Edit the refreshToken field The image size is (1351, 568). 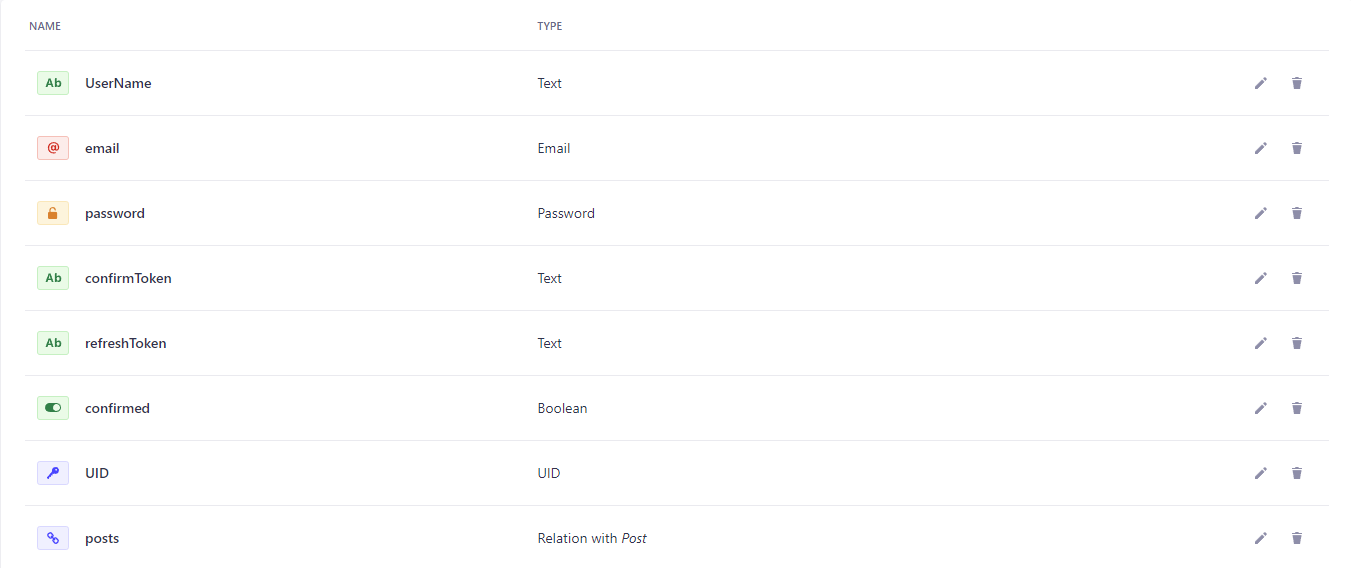[x=1260, y=343]
